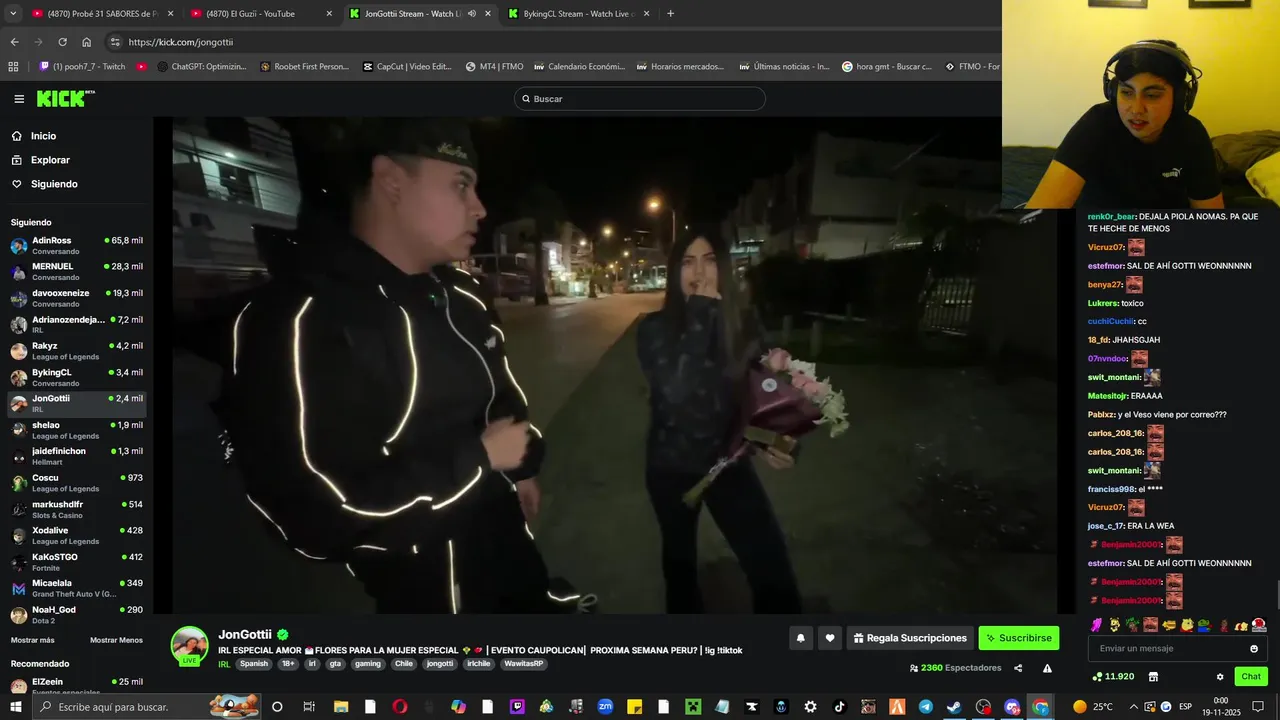The image size is (1280, 720).
Task: Switch to El Guzii YouTube tab
Action: point(260,14)
